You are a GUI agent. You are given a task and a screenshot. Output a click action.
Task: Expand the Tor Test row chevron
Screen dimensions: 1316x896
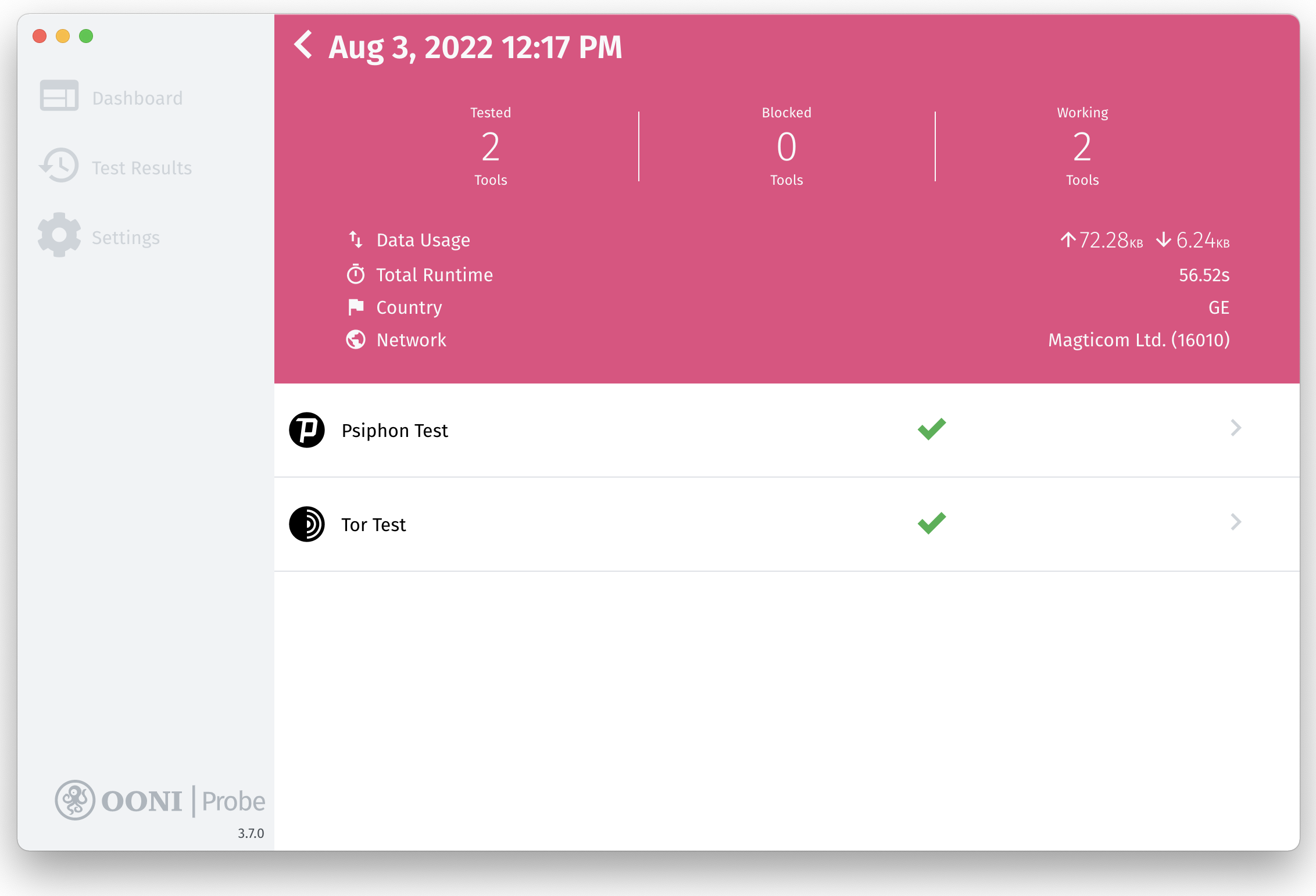[x=1236, y=522]
